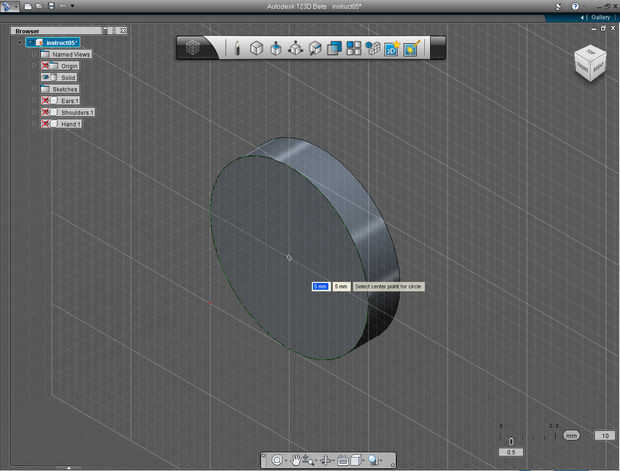Toggle visibility of Shoulders:1 component
Viewport: 620px width, 471px height.
pos(45,112)
